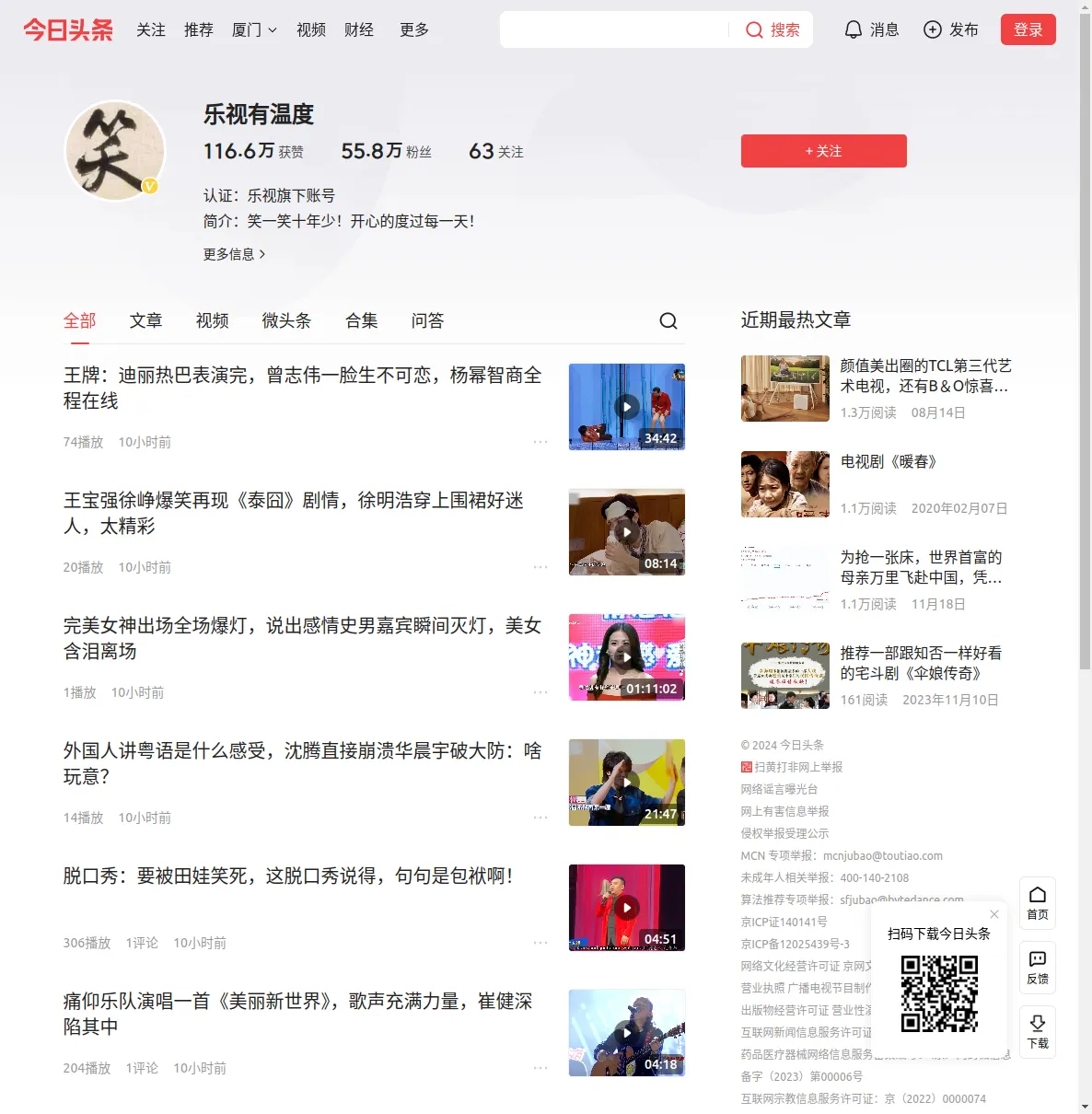The width and height of the screenshot is (1092, 1114).
Task: Click the 116.6万 获赞 likes count
Action: (254, 151)
